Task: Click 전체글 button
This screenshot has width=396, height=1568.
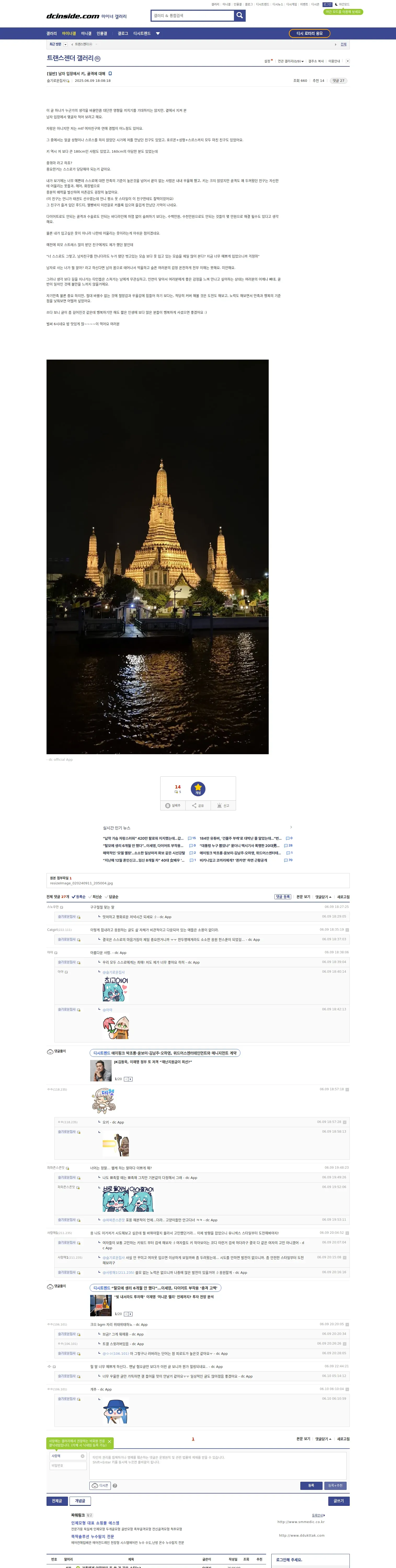Action: [x=57, y=1501]
